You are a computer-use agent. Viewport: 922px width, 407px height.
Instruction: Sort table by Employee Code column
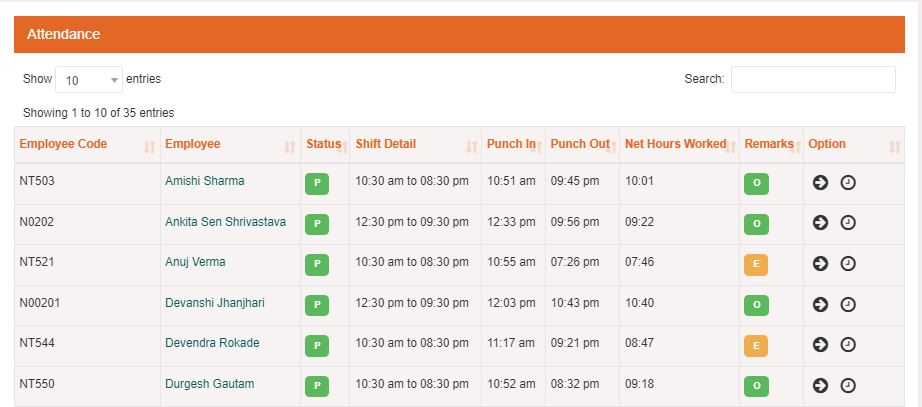[x=87, y=144]
